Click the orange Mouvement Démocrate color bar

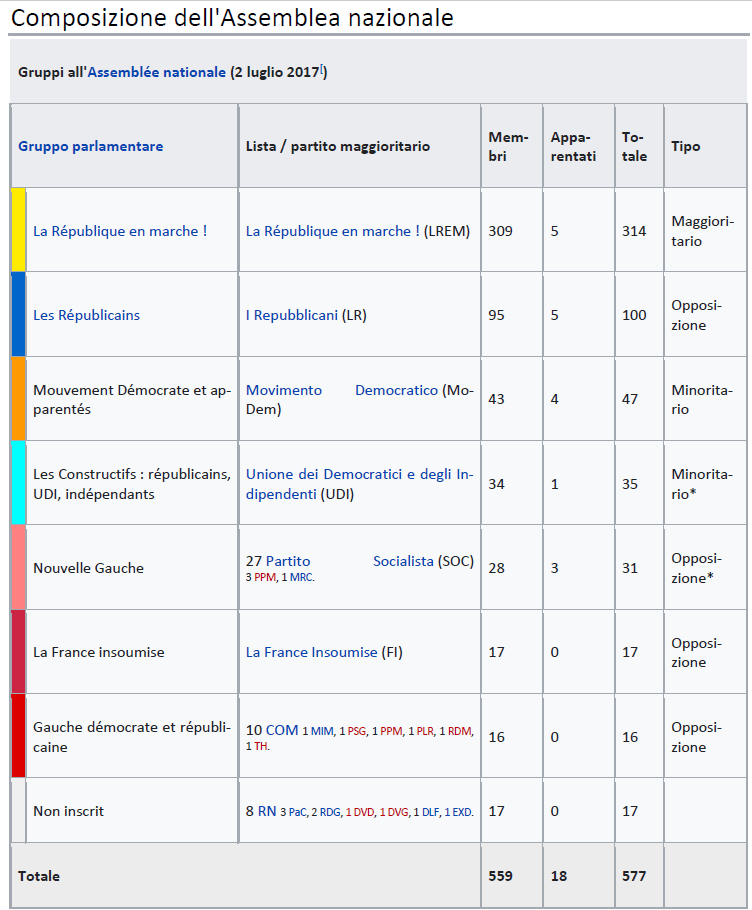click(x=18, y=398)
